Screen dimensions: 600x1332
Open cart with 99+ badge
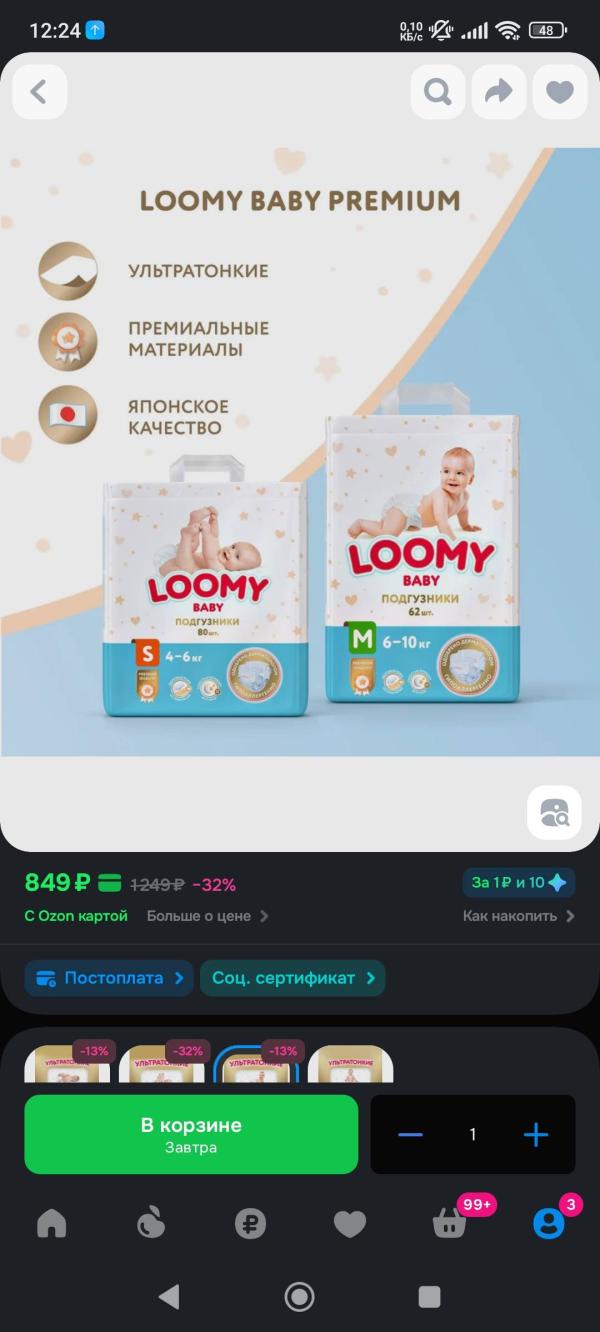(x=450, y=1223)
